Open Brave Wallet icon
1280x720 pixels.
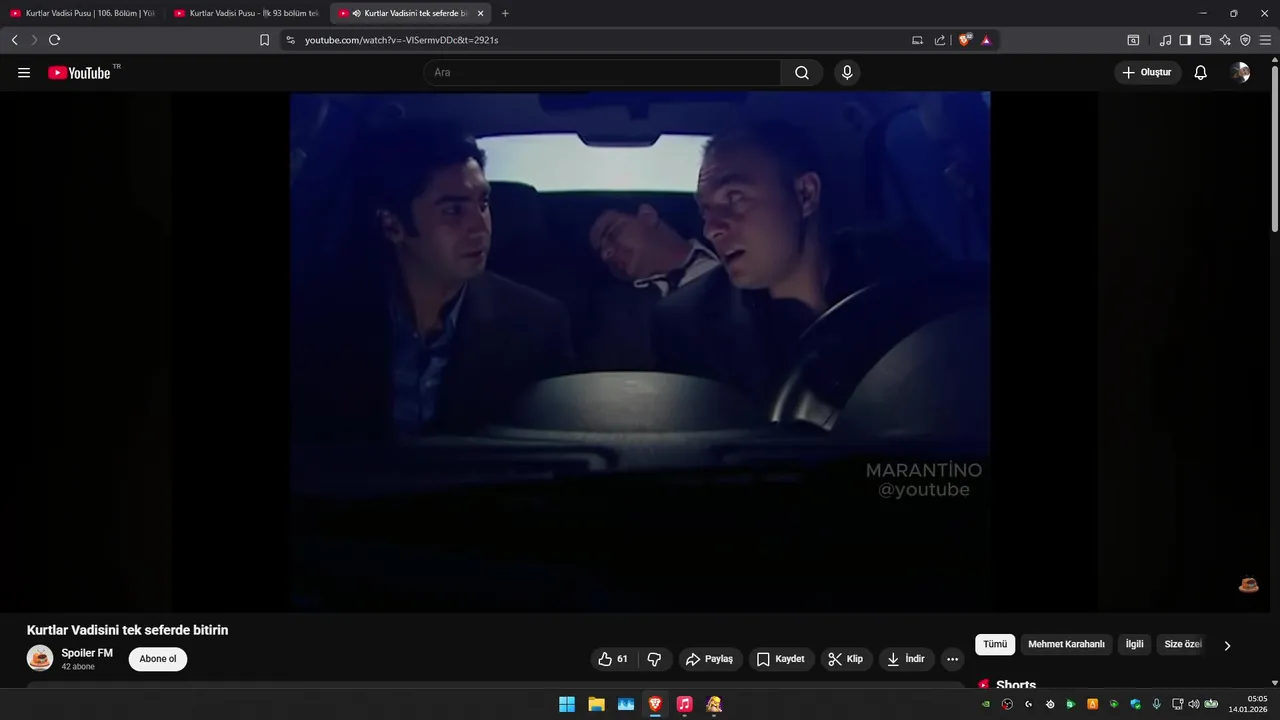[x=1205, y=40]
